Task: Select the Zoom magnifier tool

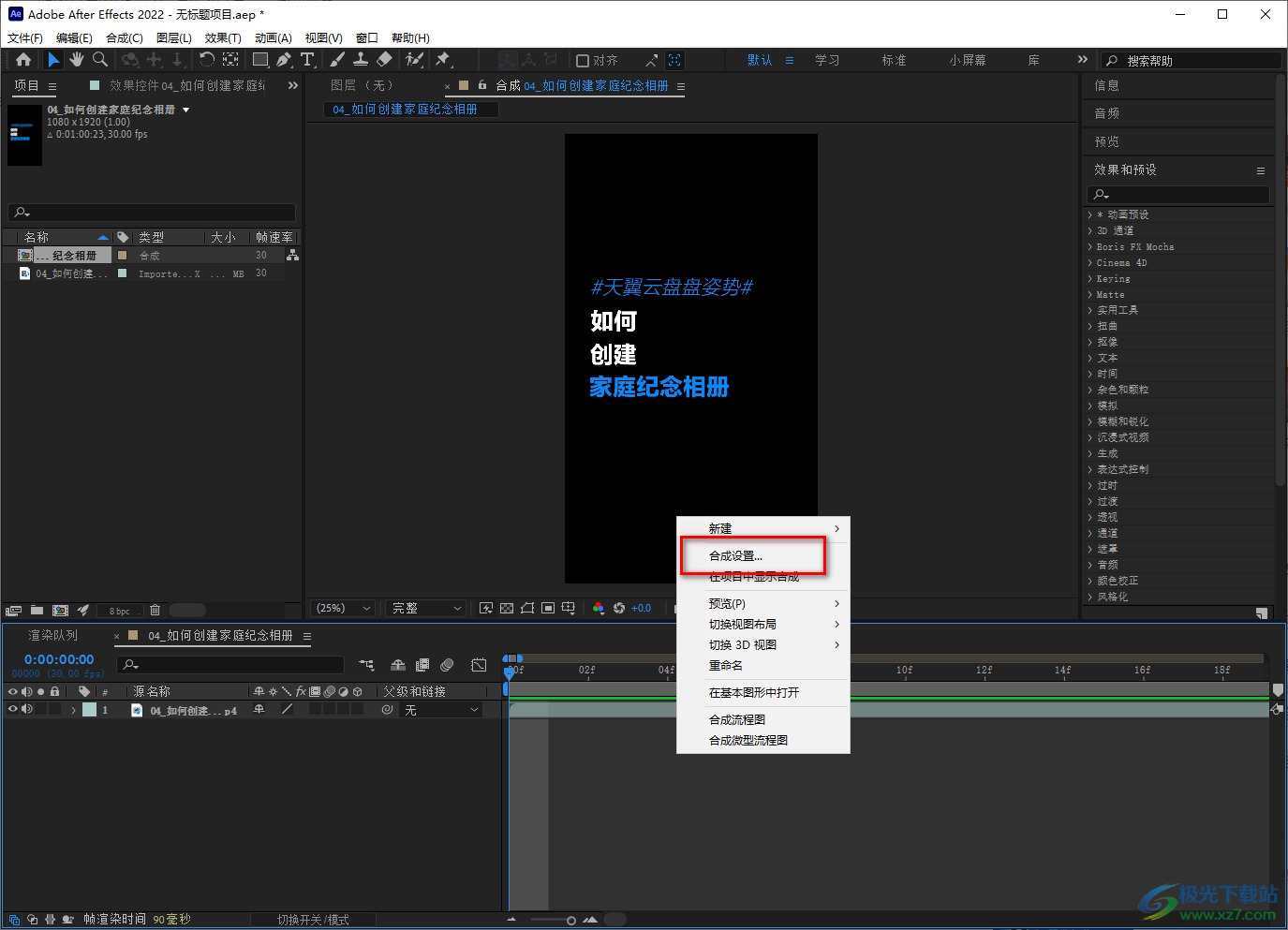Action: pyautogui.click(x=100, y=60)
